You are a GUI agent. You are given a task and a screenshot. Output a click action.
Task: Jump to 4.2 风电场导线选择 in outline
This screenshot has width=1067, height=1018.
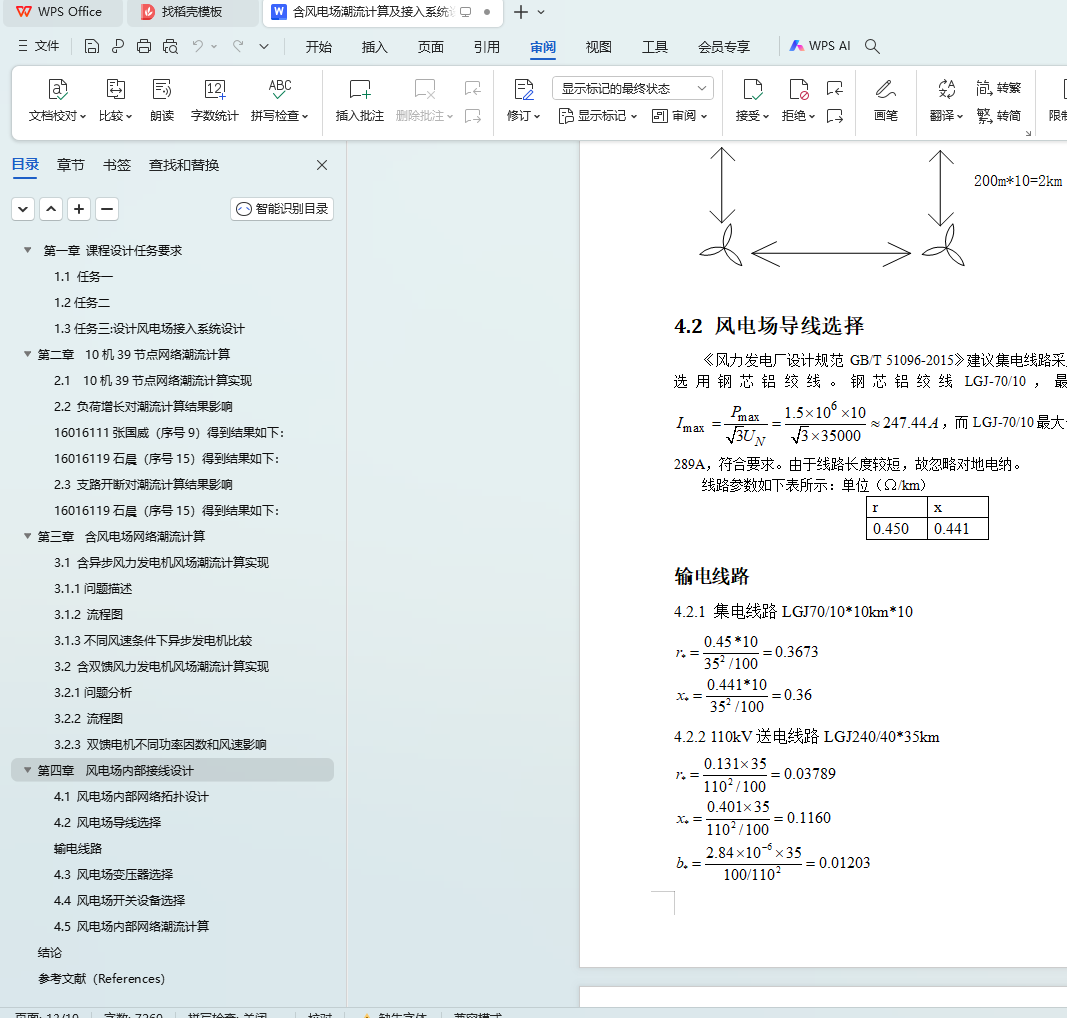coord(108,823)
